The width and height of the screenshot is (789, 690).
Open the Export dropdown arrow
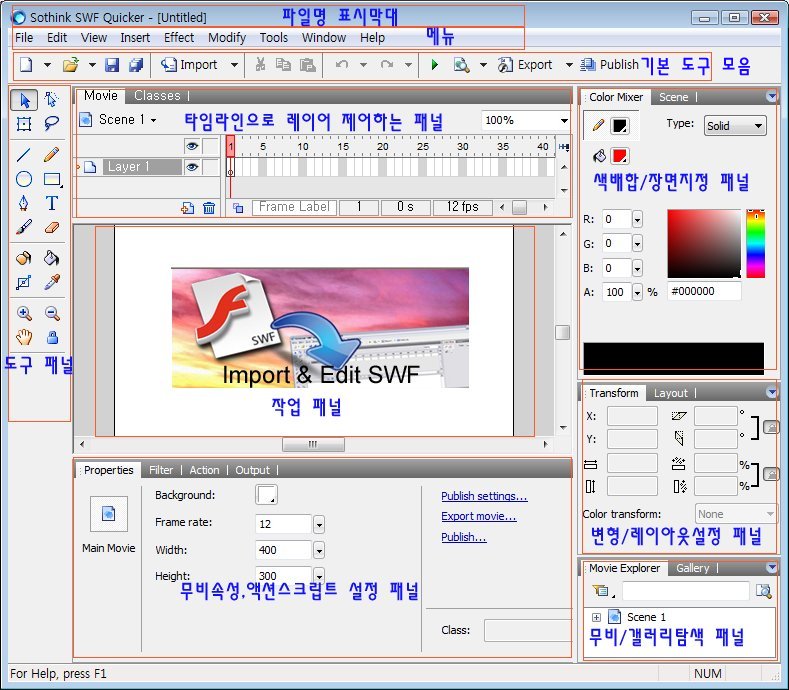point(569,65)
